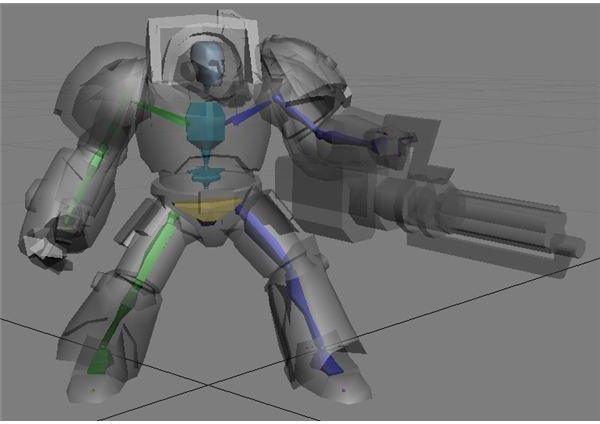Image resolution: width=600 pixels, height=424 pixels.
Task: Pick the green clavicle bone
Action: (x=163, y=113)
